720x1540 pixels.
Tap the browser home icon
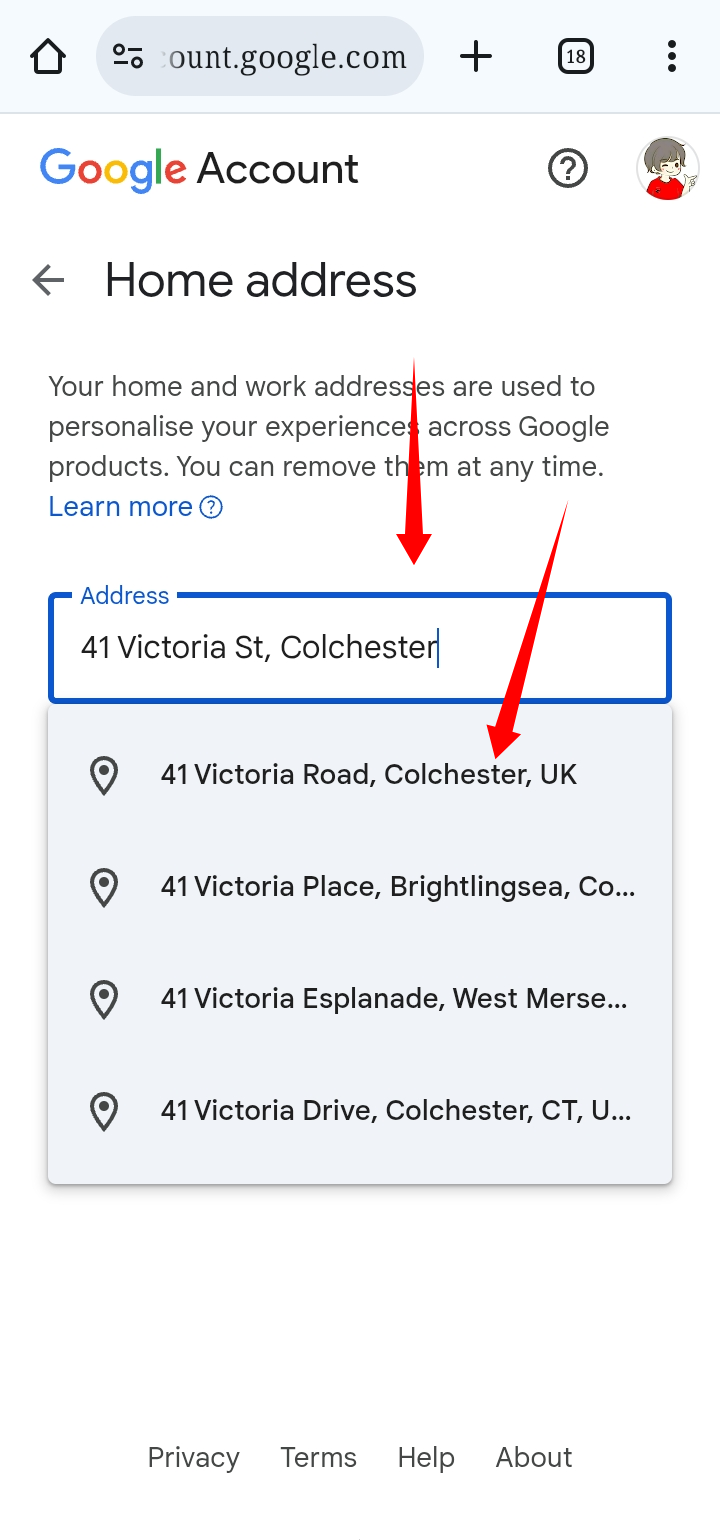(x=48, y=57)
